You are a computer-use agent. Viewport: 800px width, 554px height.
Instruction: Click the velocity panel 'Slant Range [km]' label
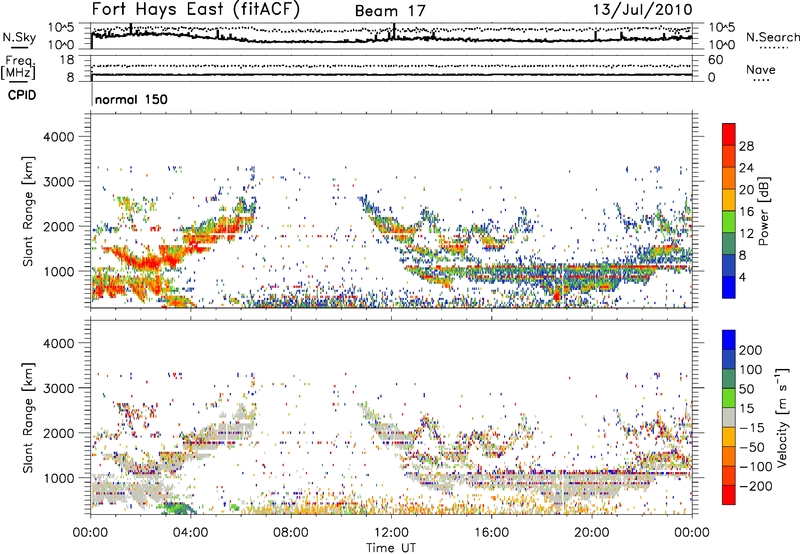click(x=28, y=418)
